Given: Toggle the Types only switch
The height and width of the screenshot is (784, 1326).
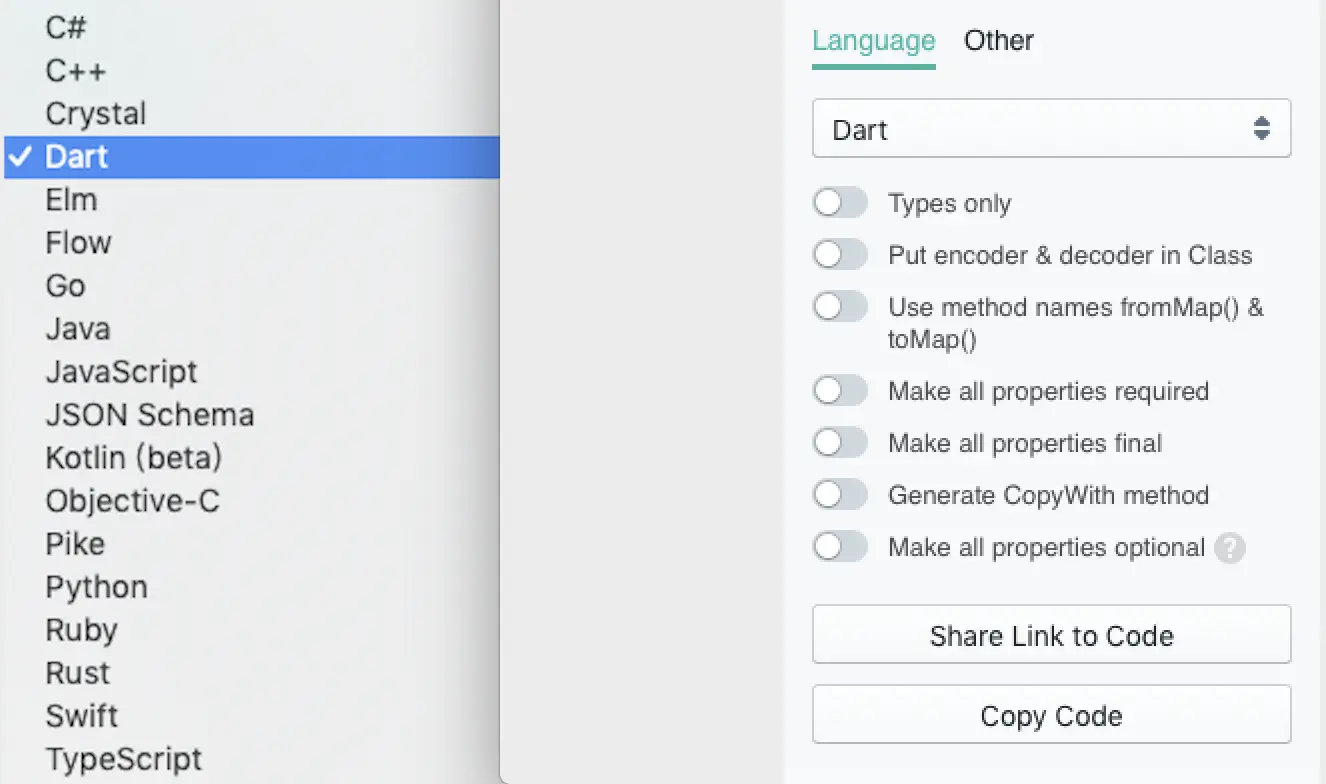Looking at the screenshot, I should click(x=840, y=203).
